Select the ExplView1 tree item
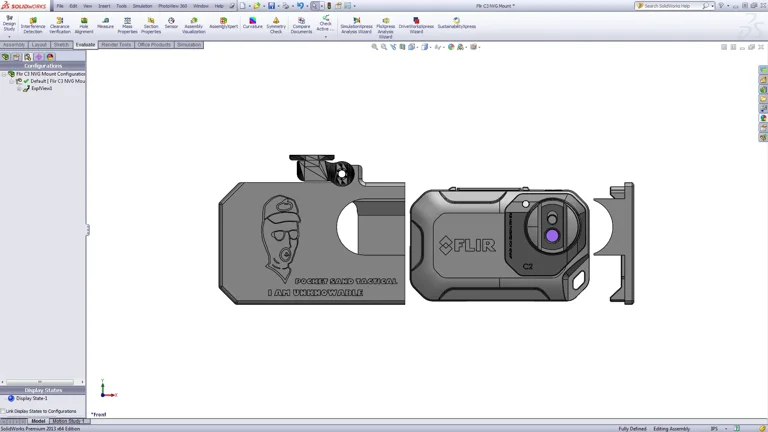The height and width of the screenshot is (432, 768). pos(41,88)
